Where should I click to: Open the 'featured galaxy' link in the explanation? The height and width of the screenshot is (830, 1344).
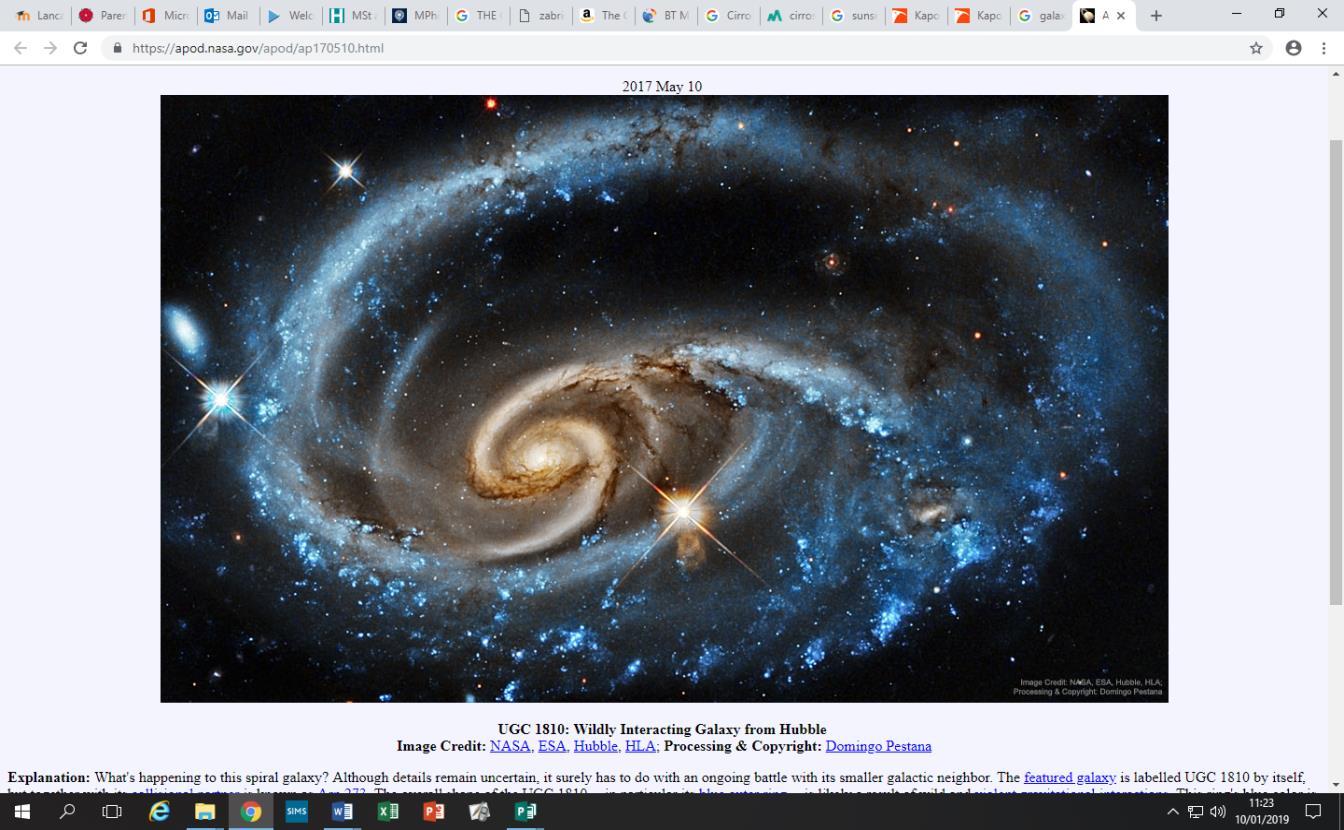pos(1069,777)
